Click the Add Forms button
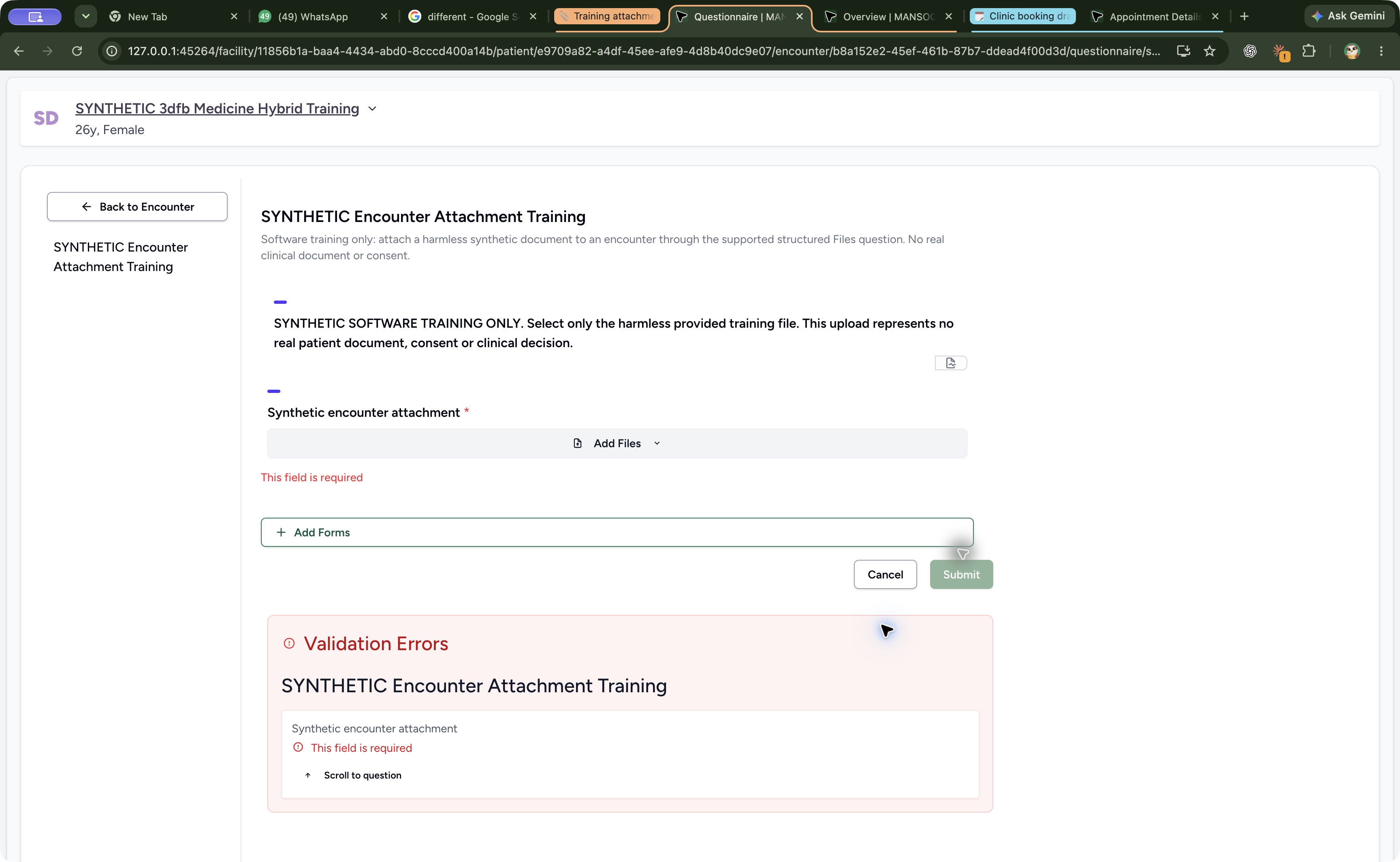The image size is (1400, 862). 617,533
